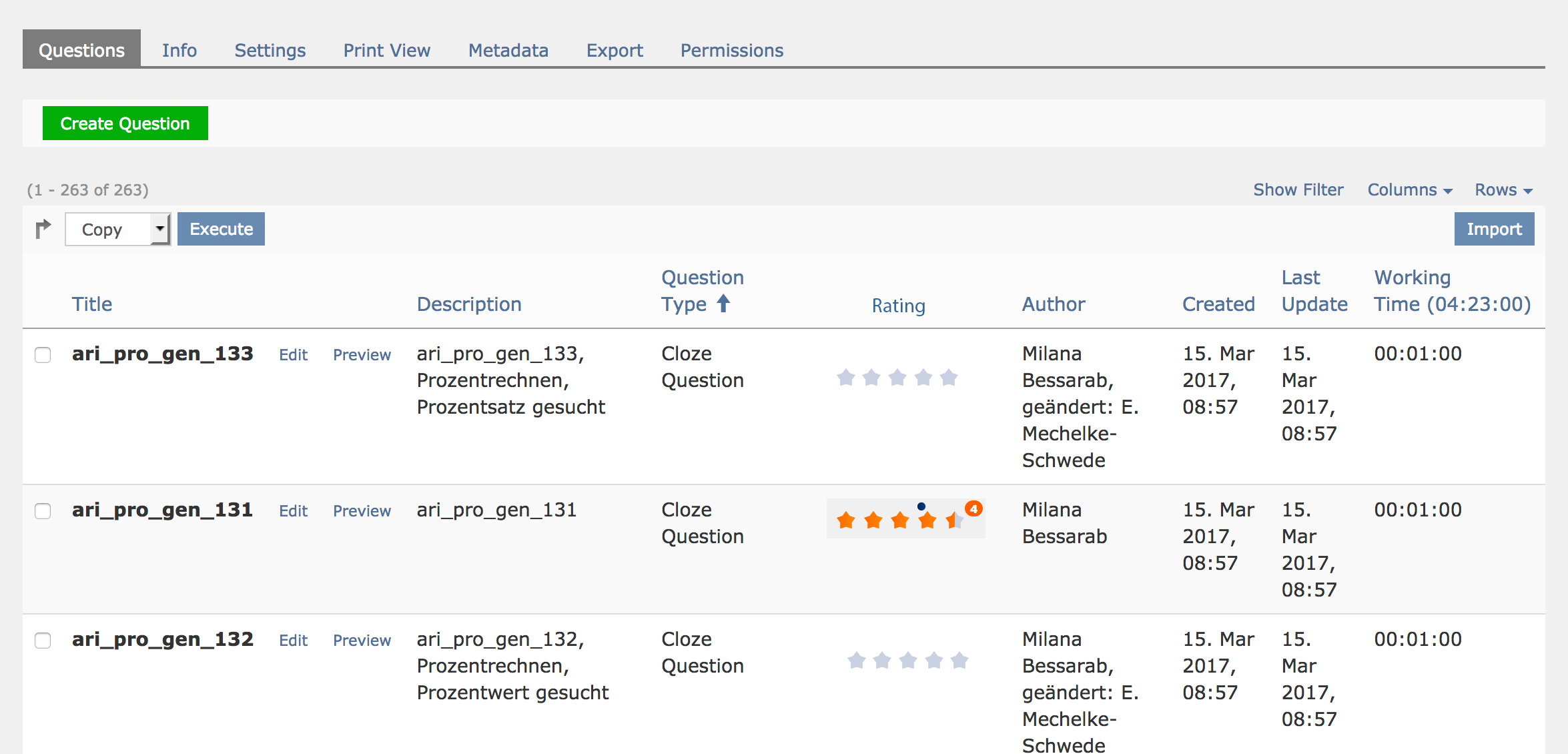1568x754 pixels.
Task: Open the Rows dropdown menu
Action: pyautogui.click(x=1503, y=190)
